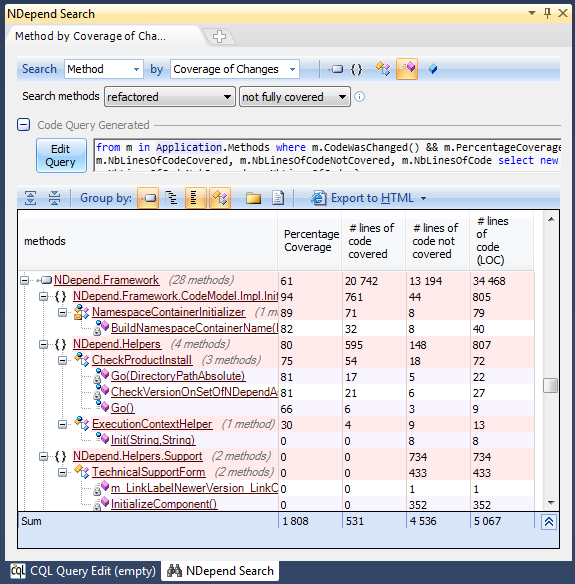Click the Percentage Coverage column header
The width and height of the screenshot is (575, 584).
click(x=310, y=241)
